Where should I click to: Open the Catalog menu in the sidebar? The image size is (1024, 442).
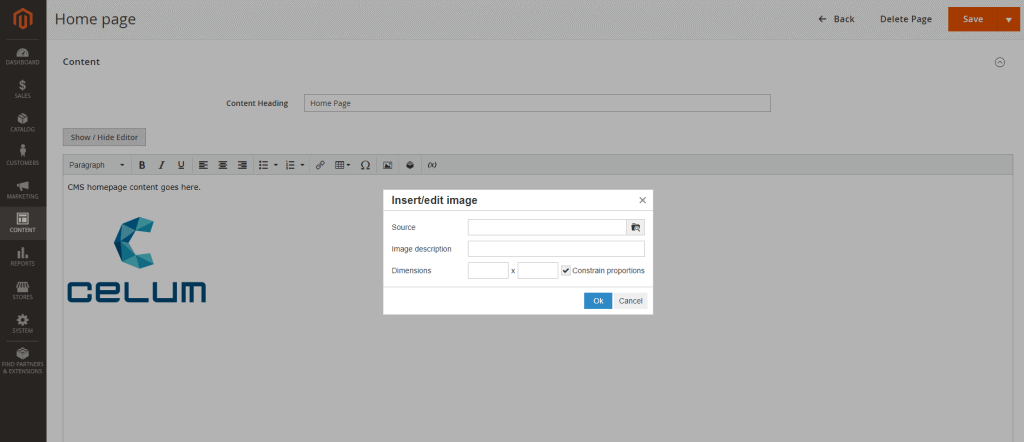pos(23,122)
